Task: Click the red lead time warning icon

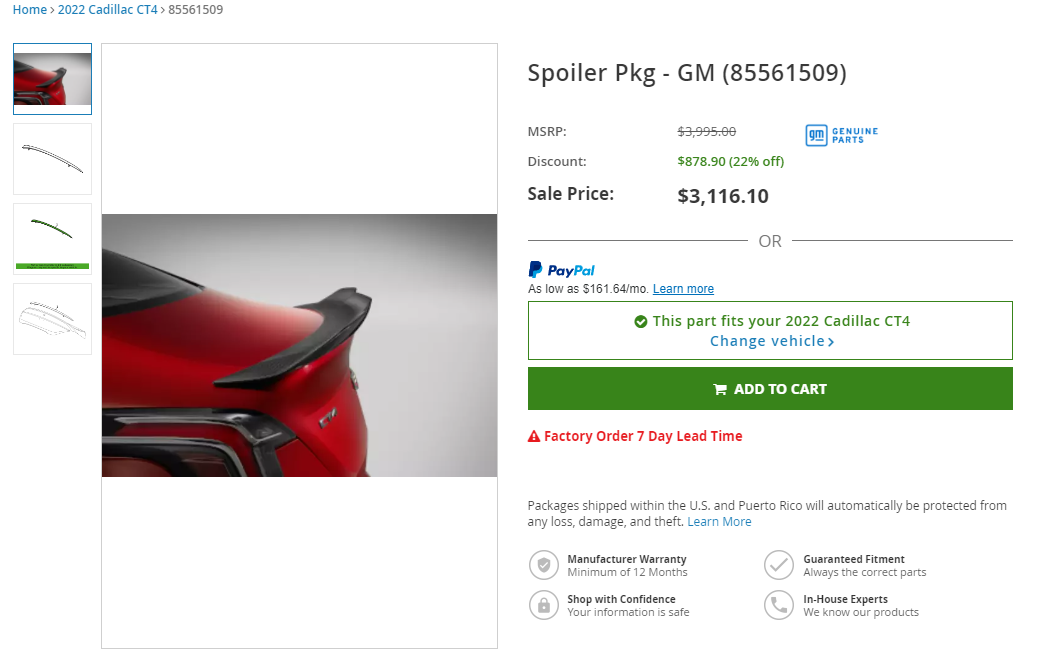Action: click(534, 437)
